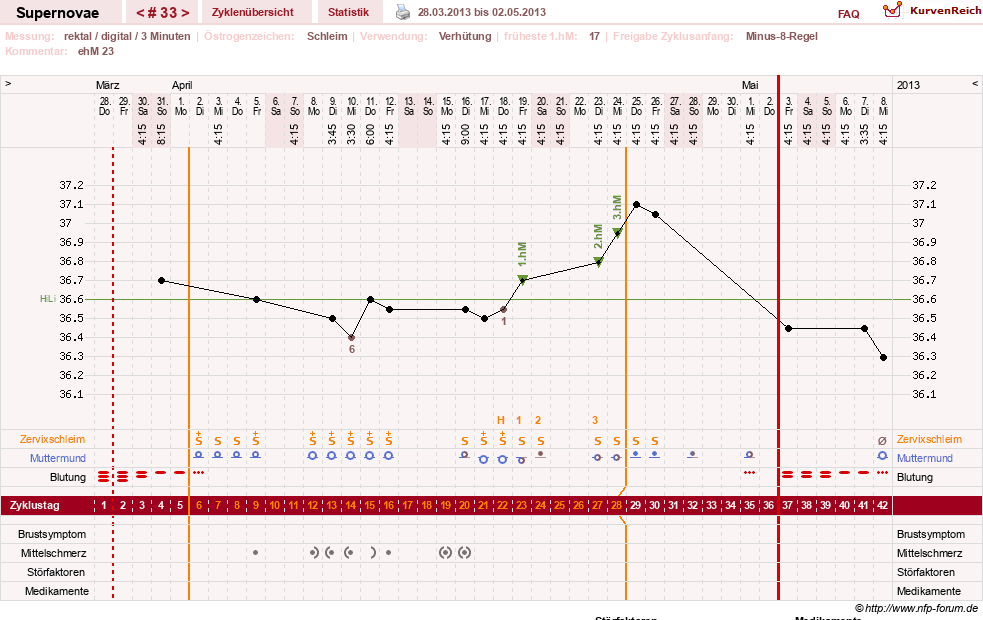Click the left Medikamente row label

(56, 591)
